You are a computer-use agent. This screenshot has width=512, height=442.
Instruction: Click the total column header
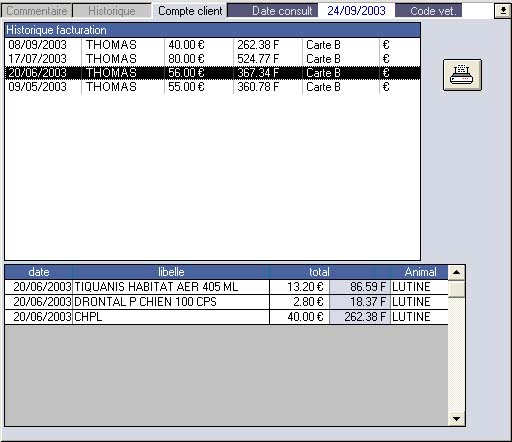click(x=319, y=272)
